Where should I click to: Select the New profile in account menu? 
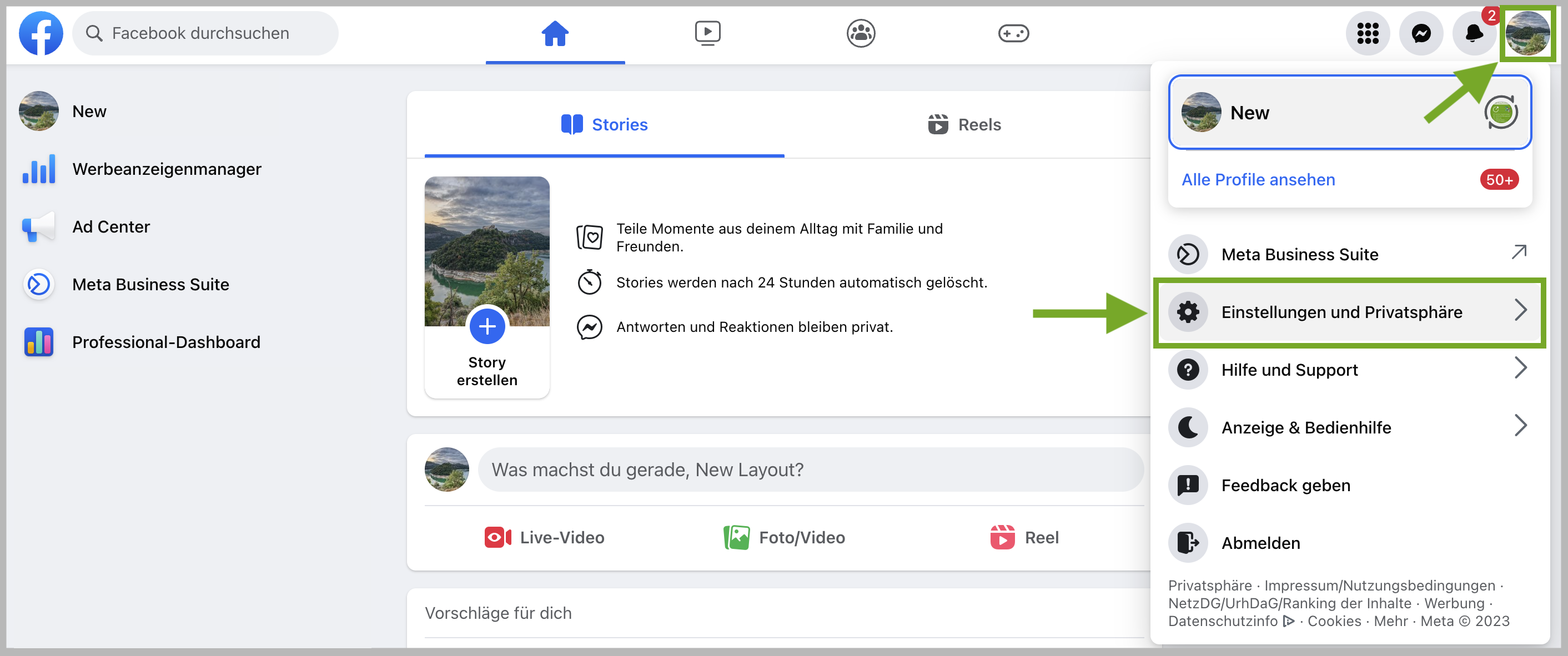1349,112
